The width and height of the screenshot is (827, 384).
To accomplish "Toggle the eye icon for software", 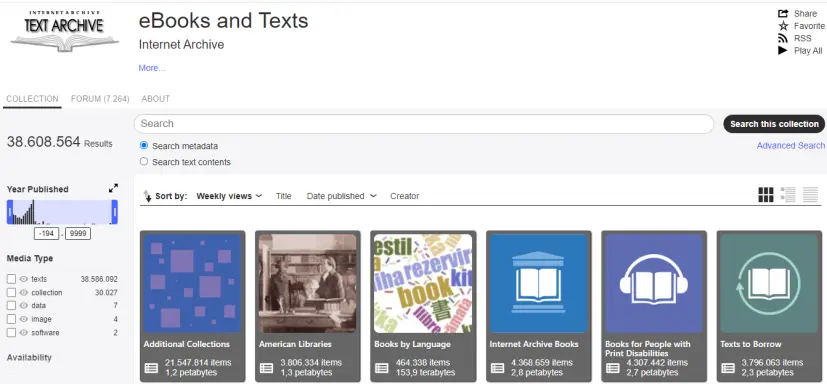I will (x=24, y=333).
